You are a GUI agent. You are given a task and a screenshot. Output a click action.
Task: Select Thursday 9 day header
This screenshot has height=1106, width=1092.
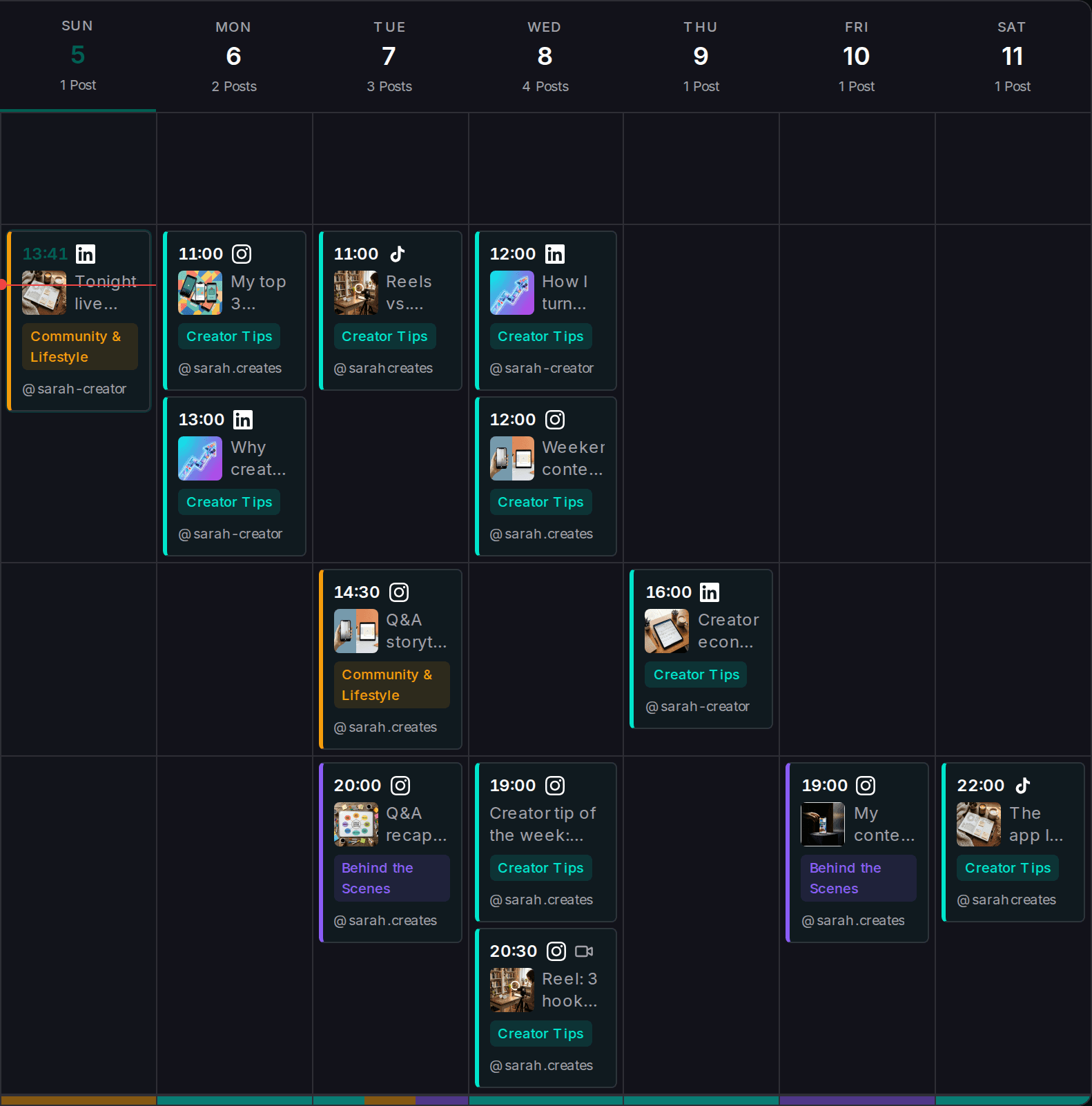[701, 56]
